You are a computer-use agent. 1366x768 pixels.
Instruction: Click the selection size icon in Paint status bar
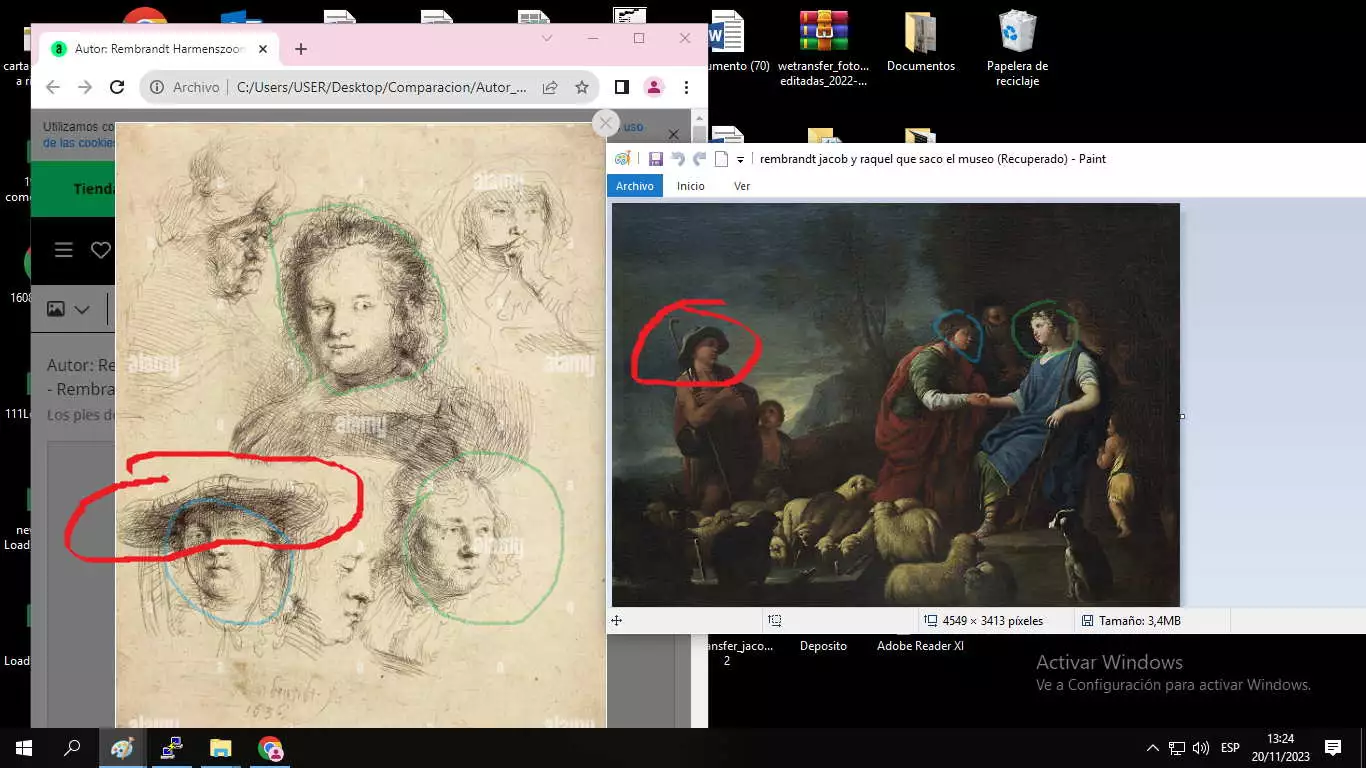(x=774, y=621)
